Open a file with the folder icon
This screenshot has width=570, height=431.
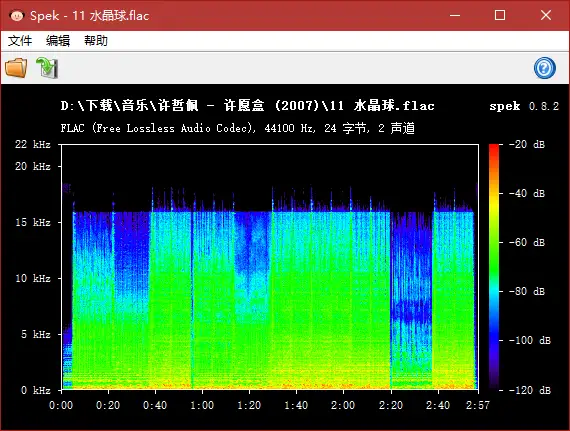[x=16, y=68]
